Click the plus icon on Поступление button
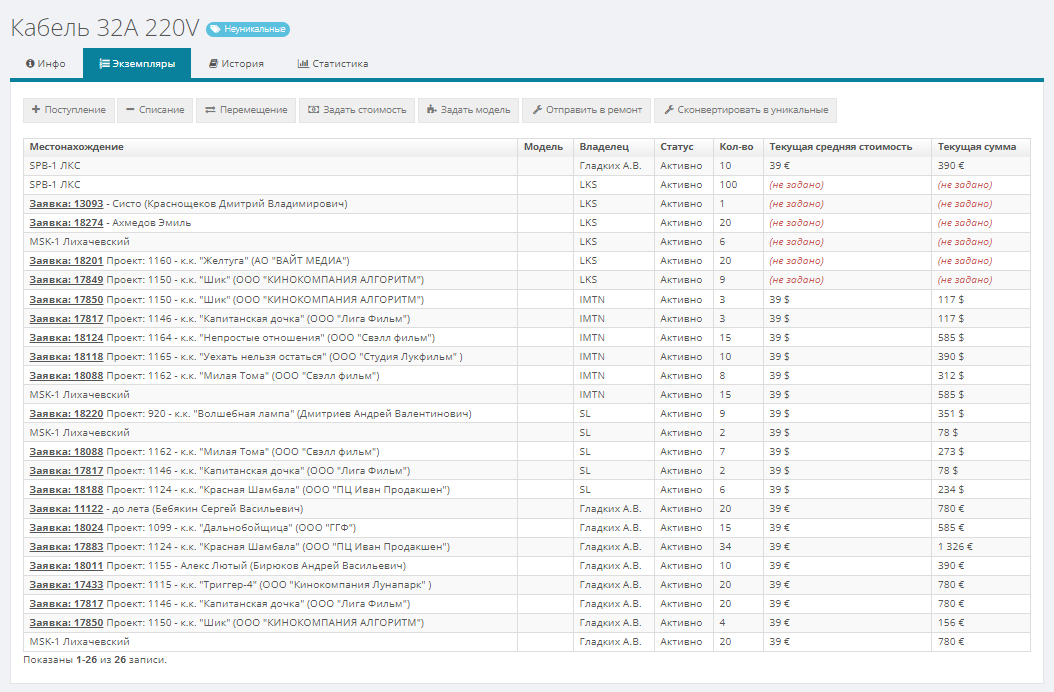Image resolution: width=1054 pixels, height=692 pixels. (x=36, y=110)
